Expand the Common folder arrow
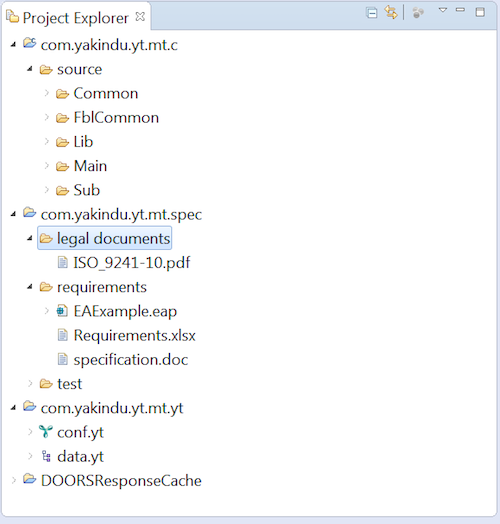500x524 pixels. tap(46, 93)
